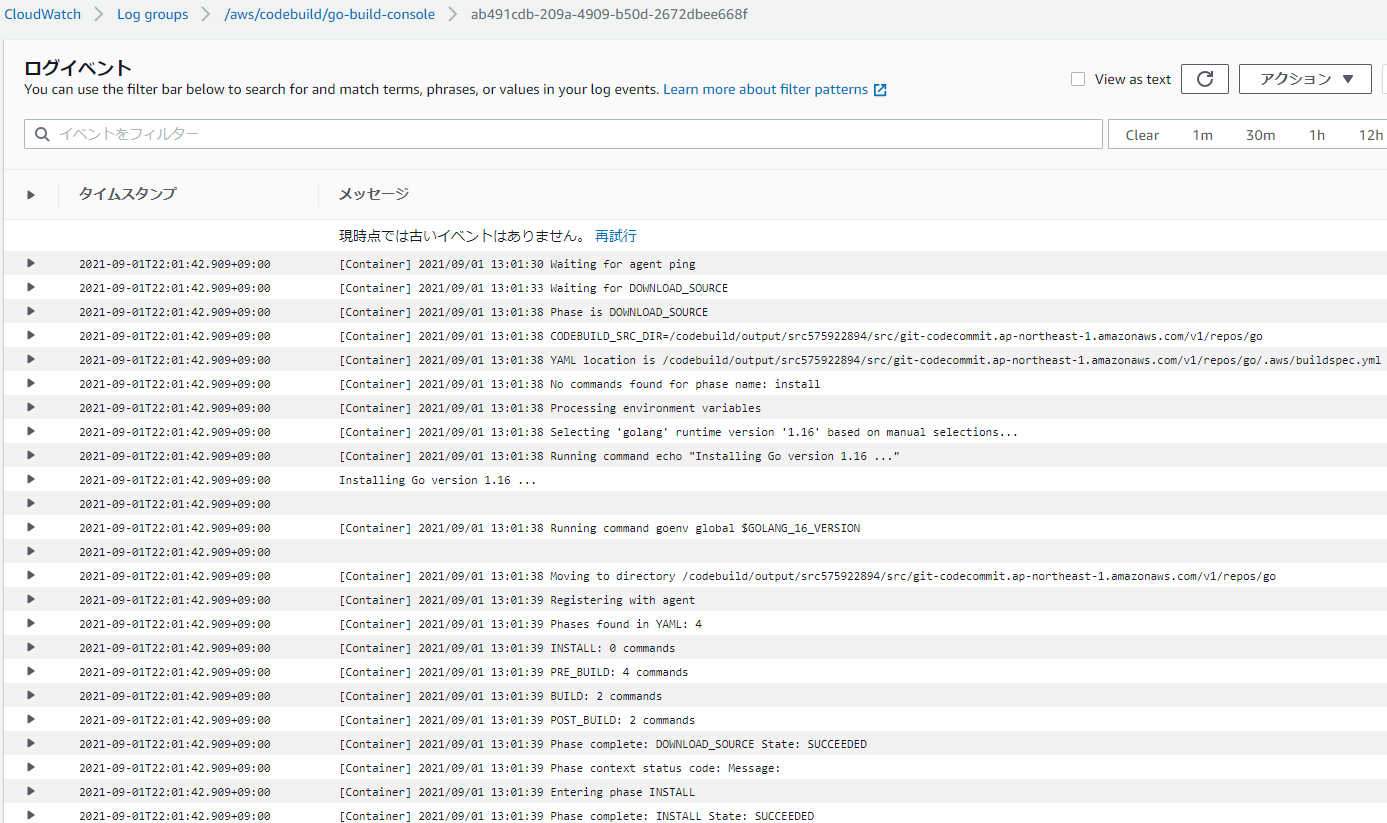
Task: Expand 'Phase complete: INSTALL State' row
Action: (x=31, y=815)
